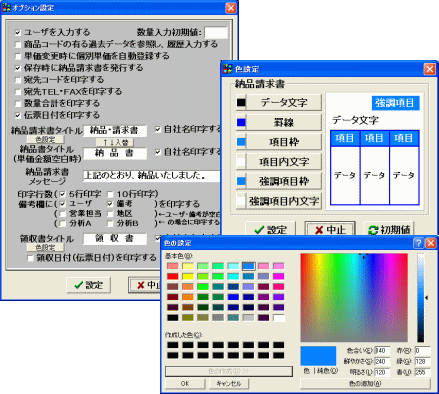The height and width of the screenshot is (394, 439).
Task: Uncheck 伝票日付を印字する checkbox
Action: (x=18, y=116)
